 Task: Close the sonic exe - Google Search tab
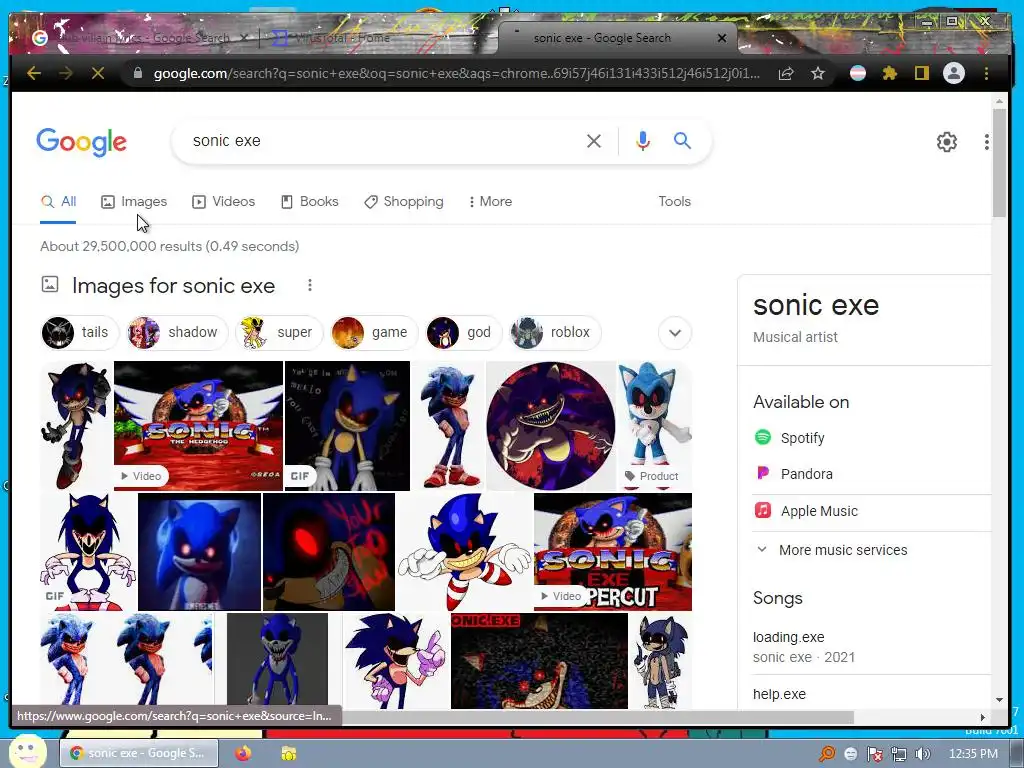click(722, 38)
